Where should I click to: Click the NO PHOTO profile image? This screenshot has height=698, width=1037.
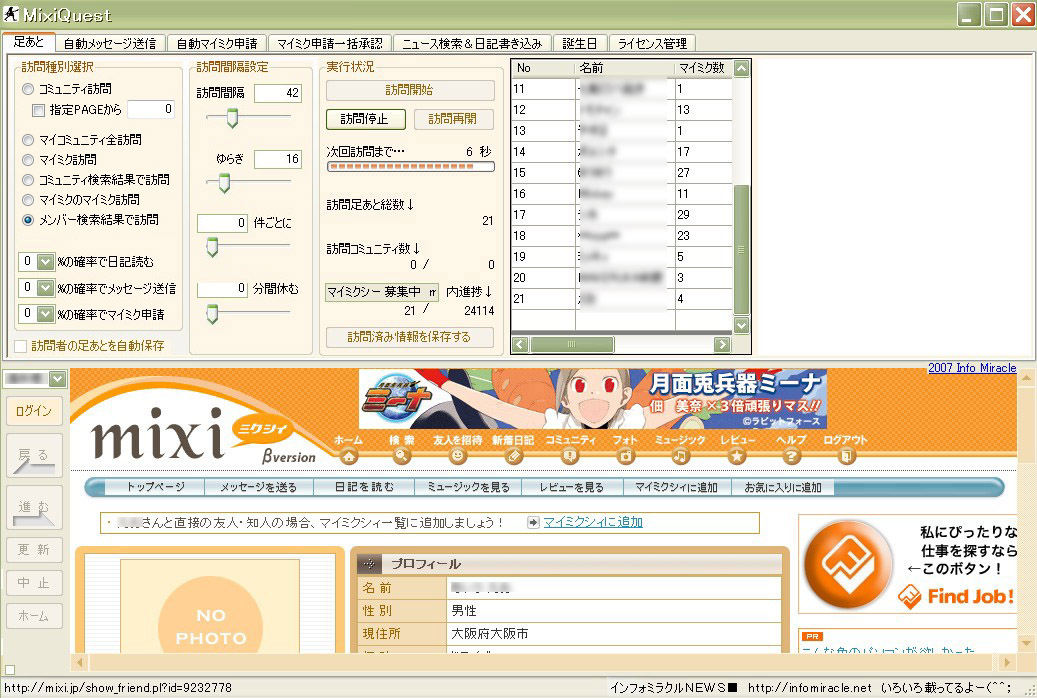(210, 606)
